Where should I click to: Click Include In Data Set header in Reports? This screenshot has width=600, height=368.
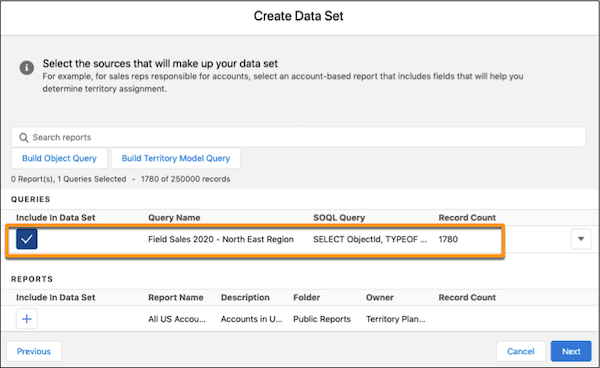coord(55,298)
